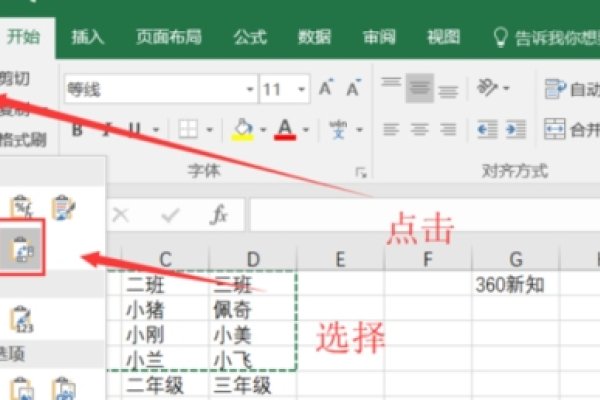Switch to the 公式 tab

pos(250,37)
